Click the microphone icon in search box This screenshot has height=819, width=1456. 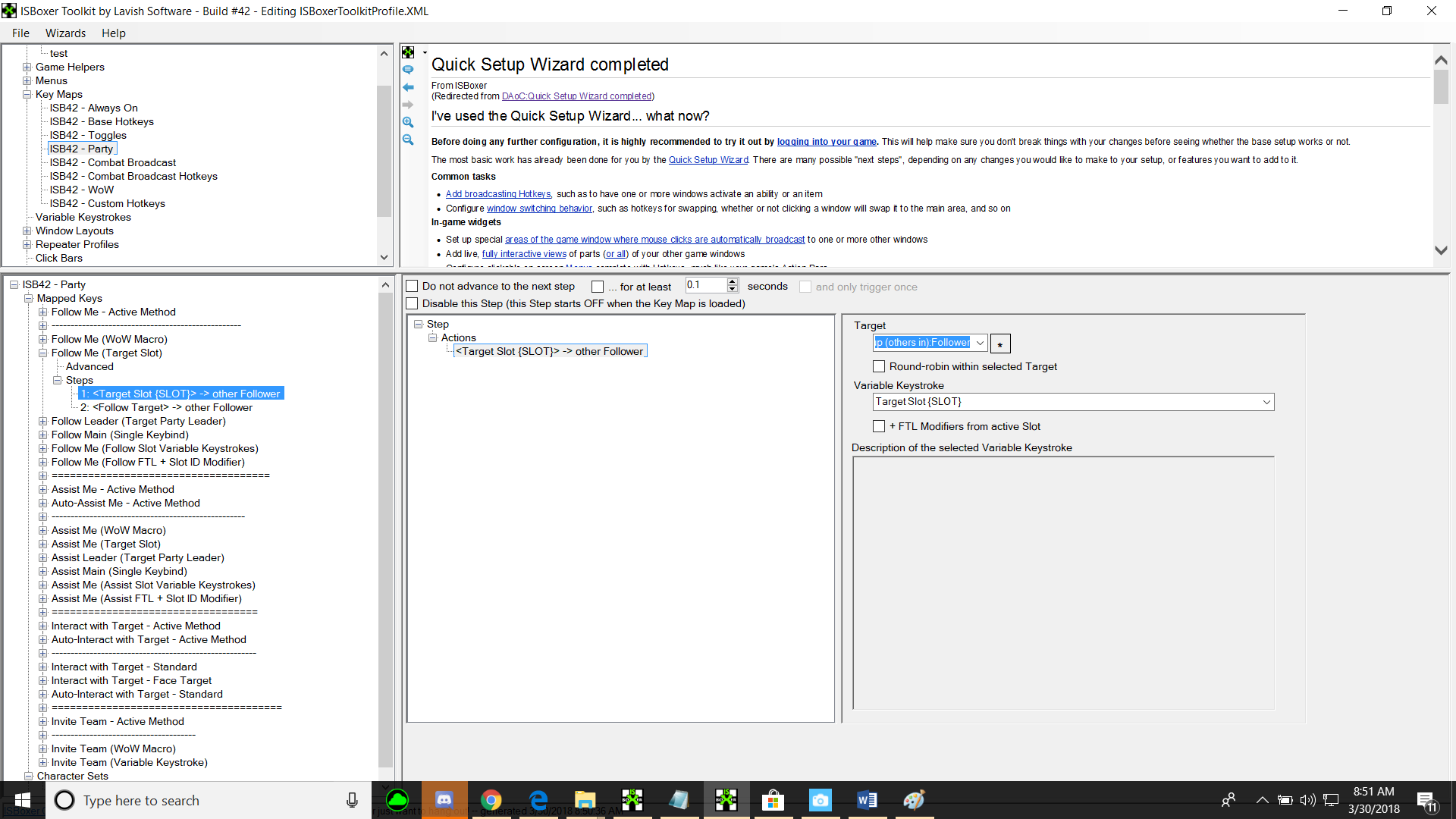coord(352,800)
